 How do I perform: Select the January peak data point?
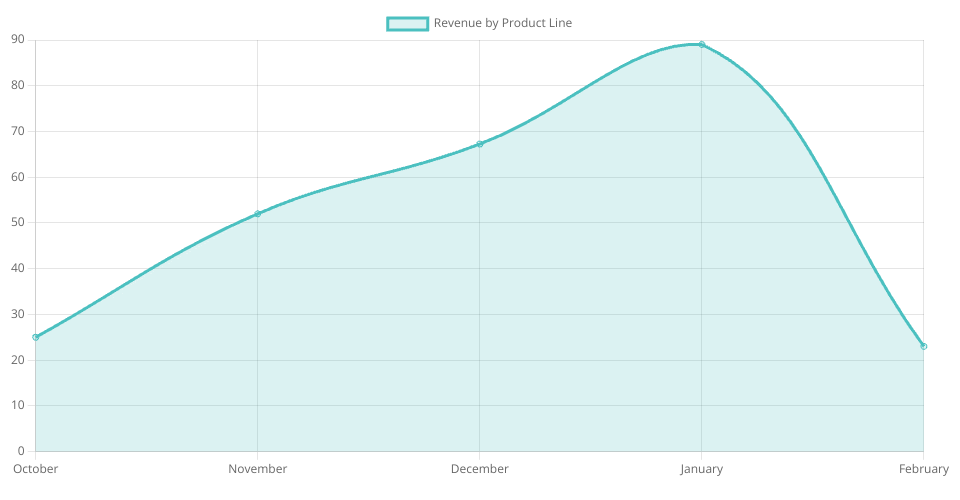[x=702, y=45]
